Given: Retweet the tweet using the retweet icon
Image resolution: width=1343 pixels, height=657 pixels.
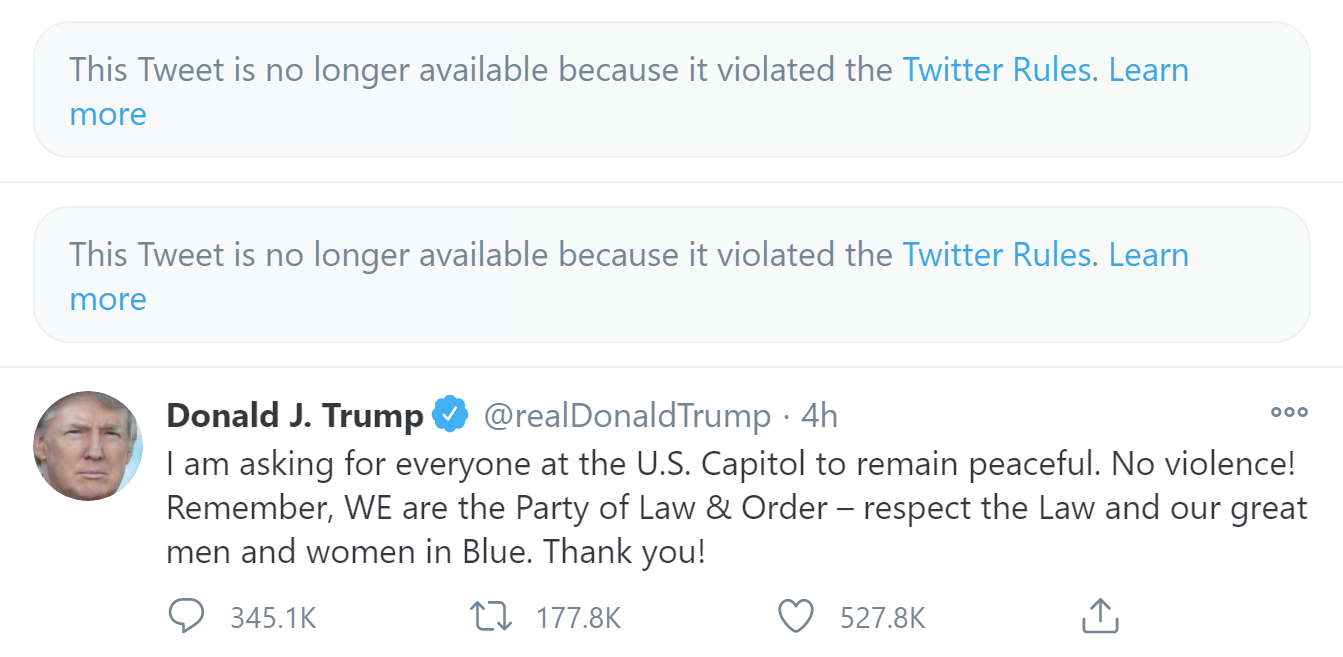Looking at the screenshot, I should (491, 617).
